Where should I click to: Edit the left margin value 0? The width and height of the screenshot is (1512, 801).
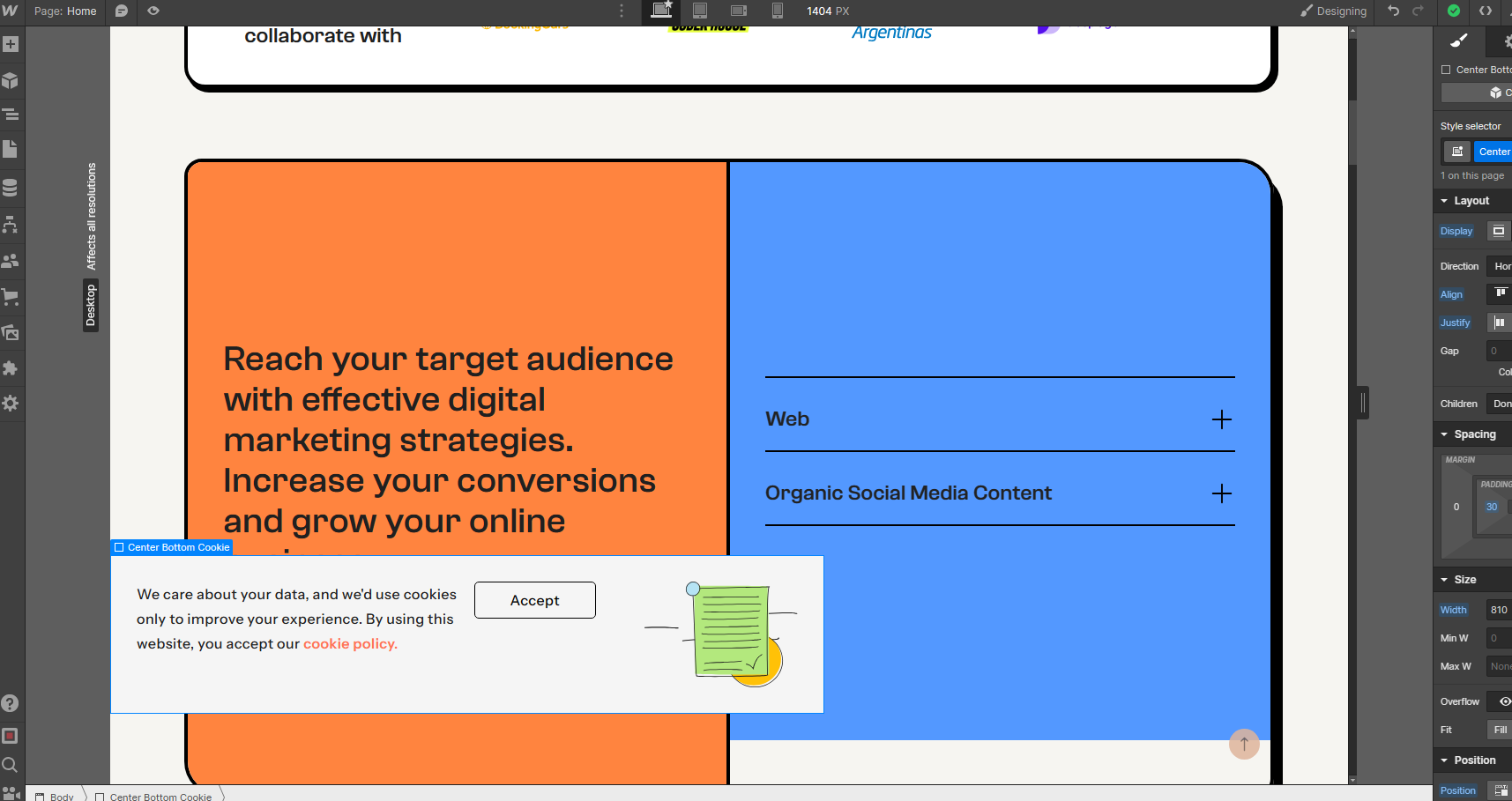(1456, 507)
